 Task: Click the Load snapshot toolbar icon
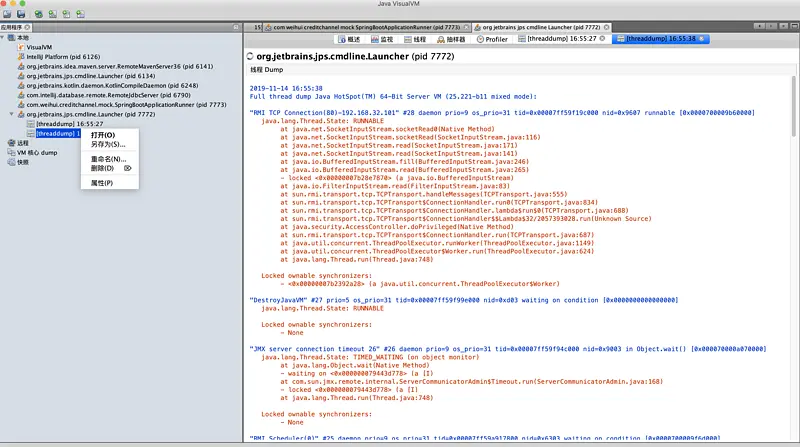pyautogui.click(x=7, y=14)
